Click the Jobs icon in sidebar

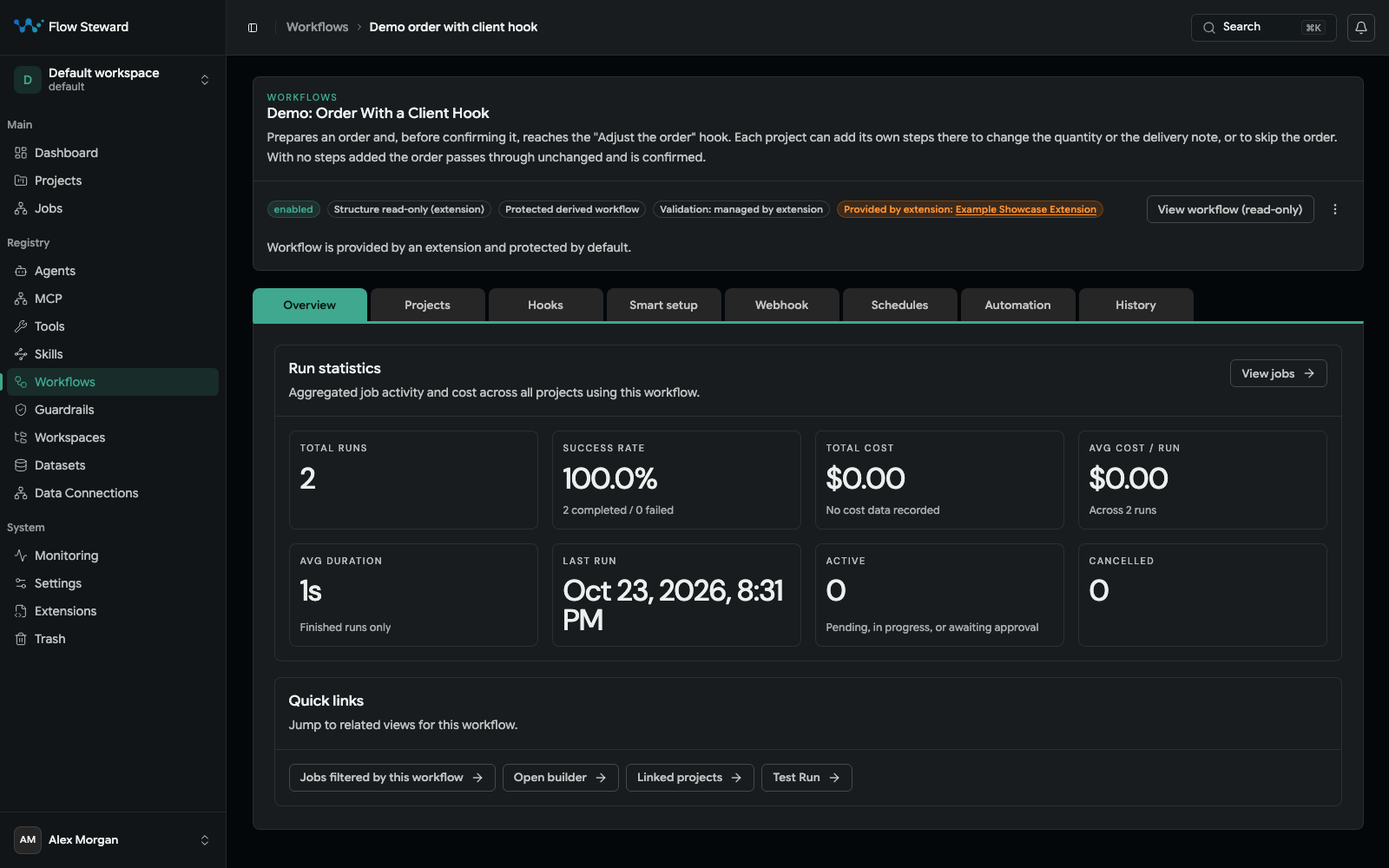click(x=21, y=208)
